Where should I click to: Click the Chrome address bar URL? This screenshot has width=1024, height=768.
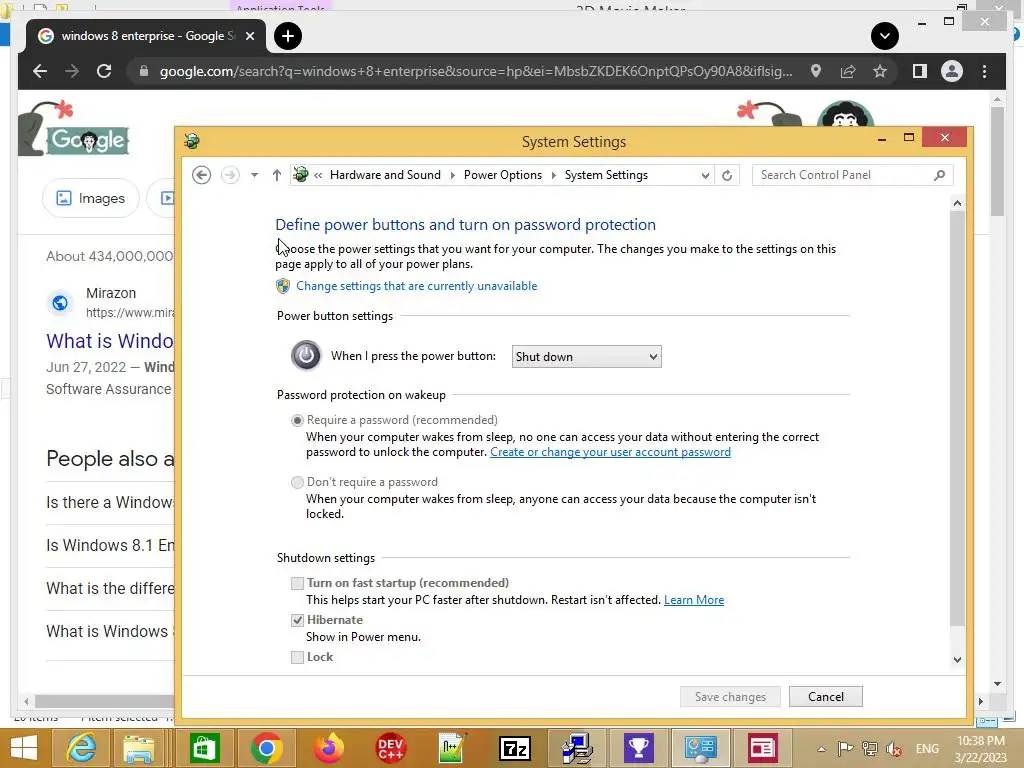pyautogui.click(x=475, y=71)
